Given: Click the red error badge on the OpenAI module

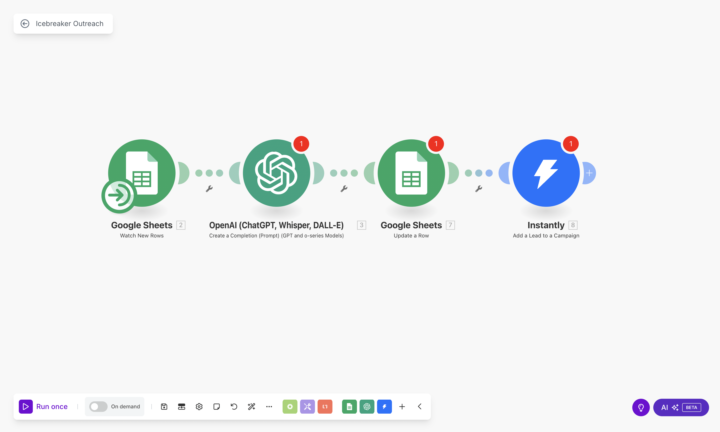Looking at the screenshot, I should 301,144.
